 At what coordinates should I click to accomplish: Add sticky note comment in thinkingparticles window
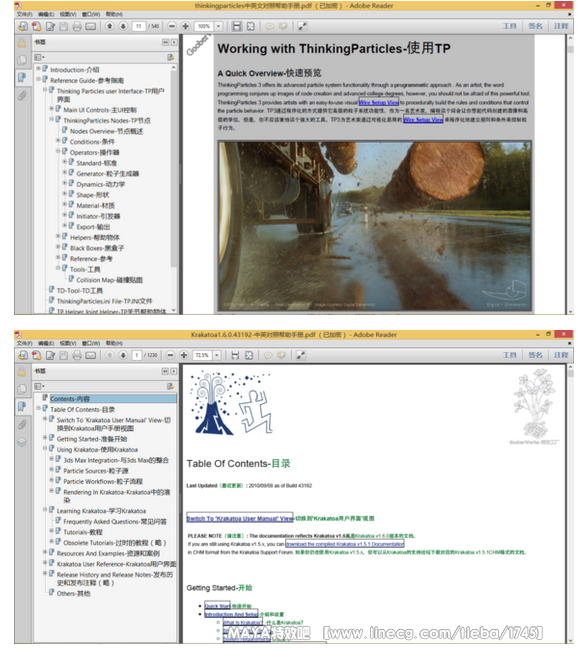pyautogui.click(x=269, y=26)
